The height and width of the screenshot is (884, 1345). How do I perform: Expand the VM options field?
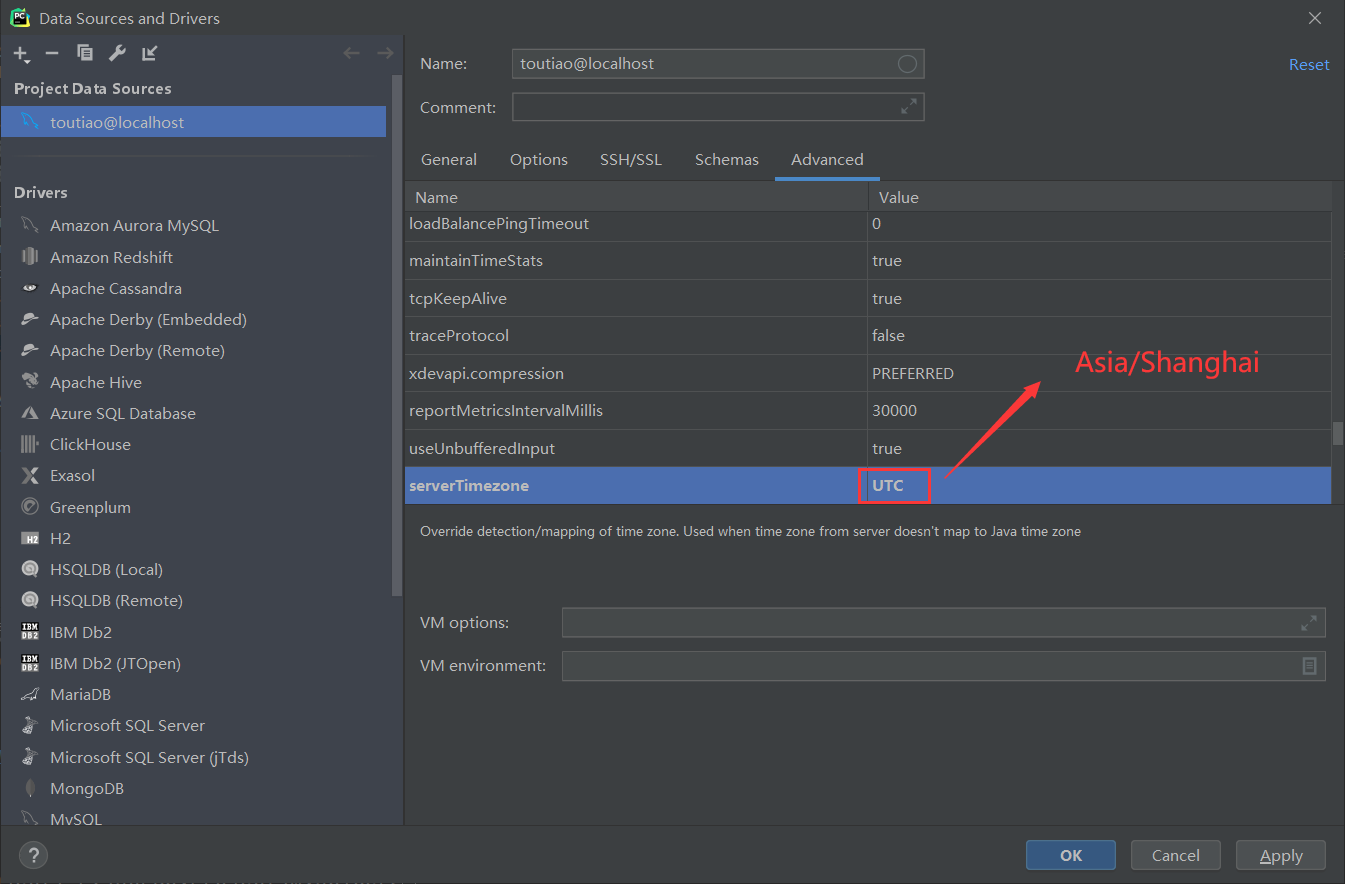(1309, 622)
